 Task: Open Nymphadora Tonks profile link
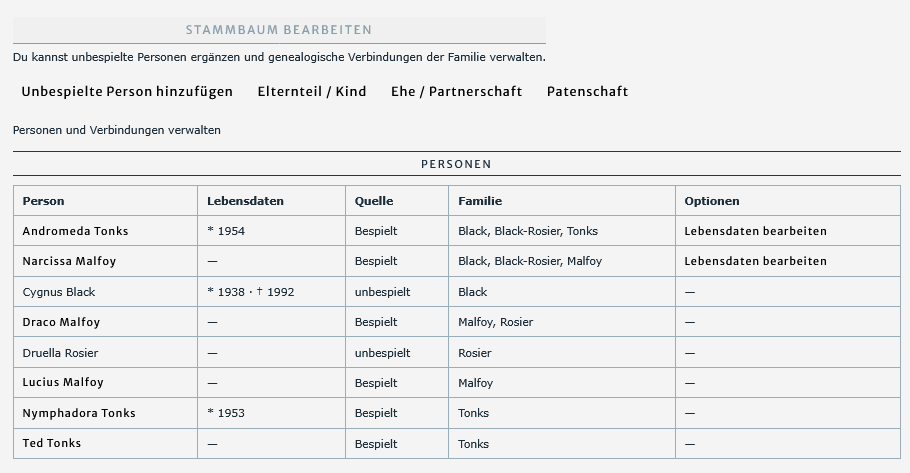tap(79, 413)
